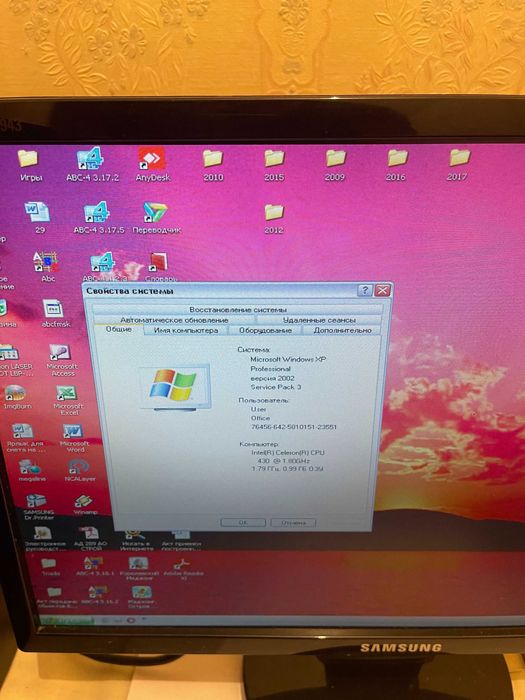Select the Winamp desktop icon
This screenshot has height=700, width=525.
84,504
